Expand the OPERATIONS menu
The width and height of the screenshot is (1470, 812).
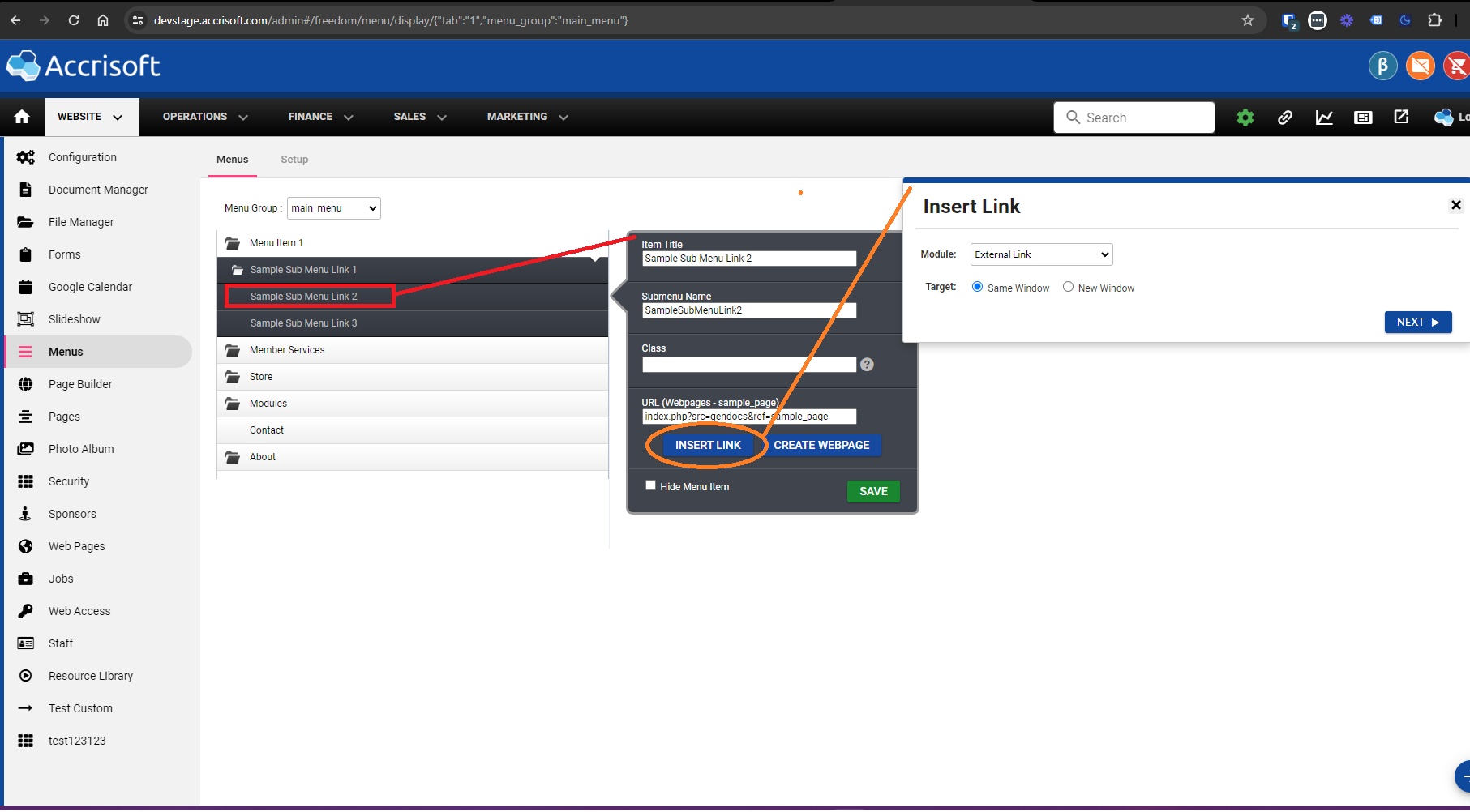pyautogui.click(x=204, y=117)
